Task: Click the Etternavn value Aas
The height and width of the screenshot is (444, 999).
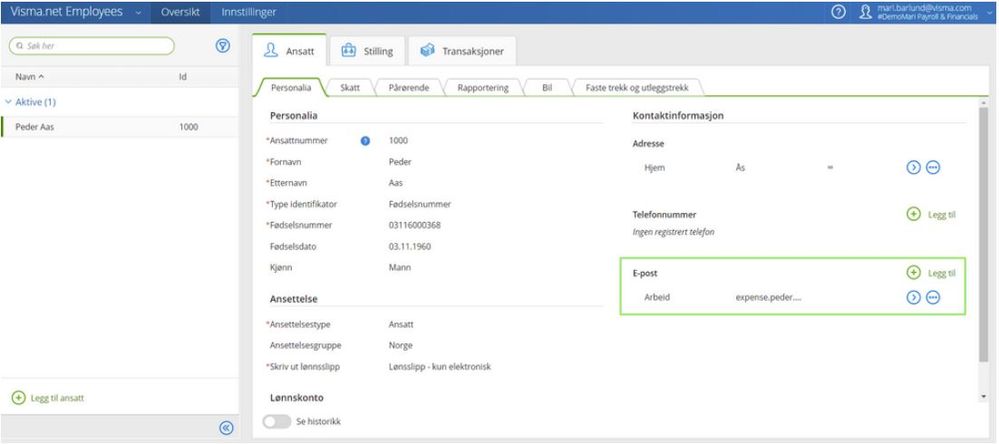Action: [x=396, y=183]
